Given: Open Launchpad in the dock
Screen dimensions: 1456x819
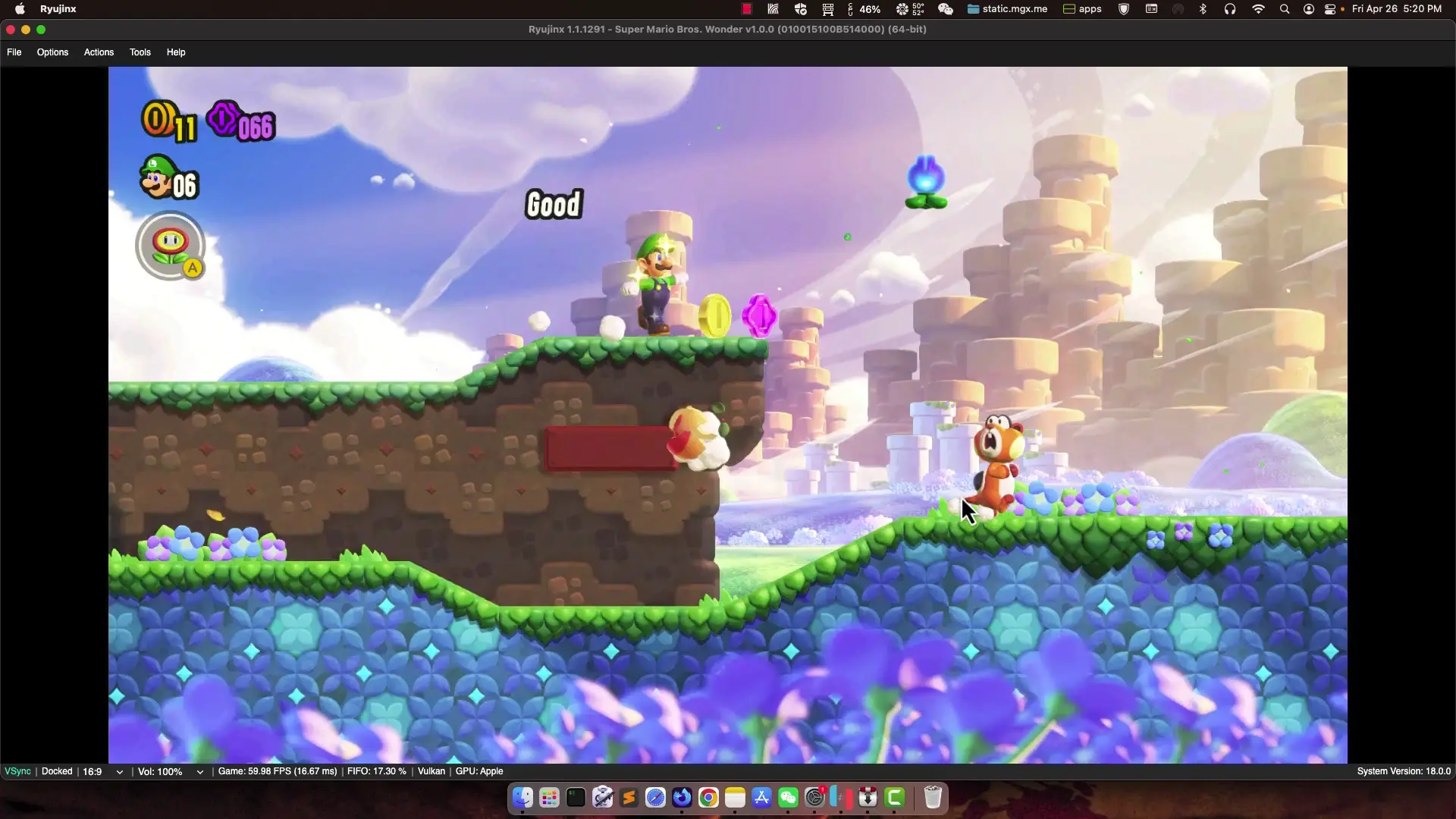Looking at the screenshot, I should pos(549,798).
